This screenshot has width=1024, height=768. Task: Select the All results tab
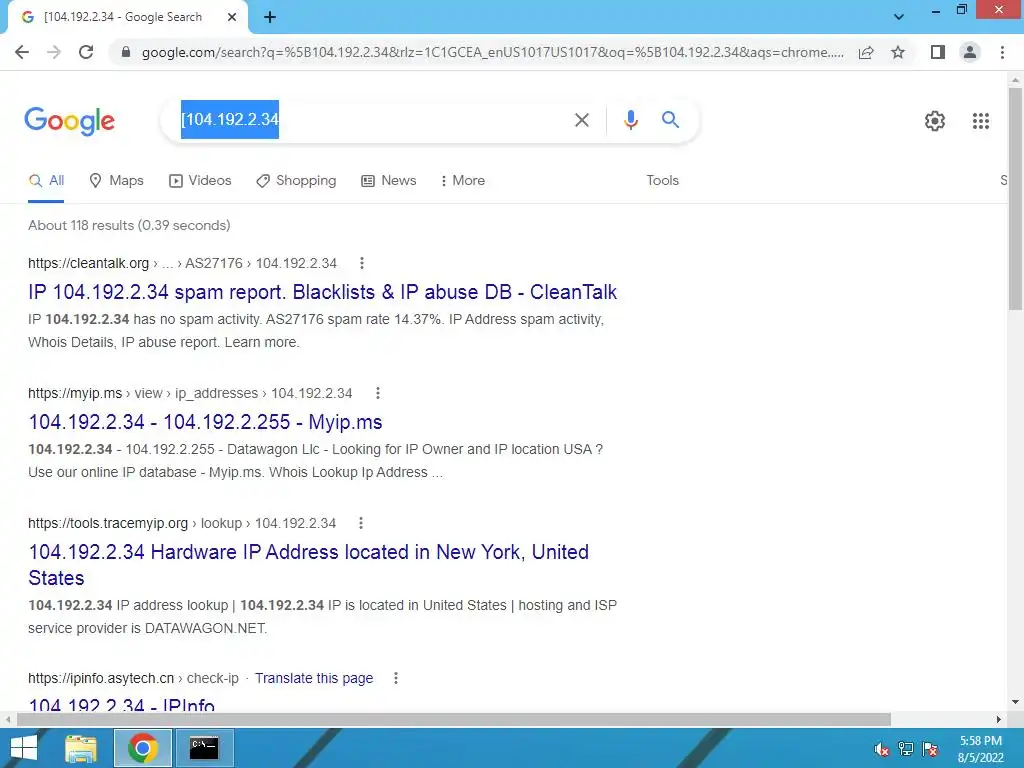pos(46,180)
